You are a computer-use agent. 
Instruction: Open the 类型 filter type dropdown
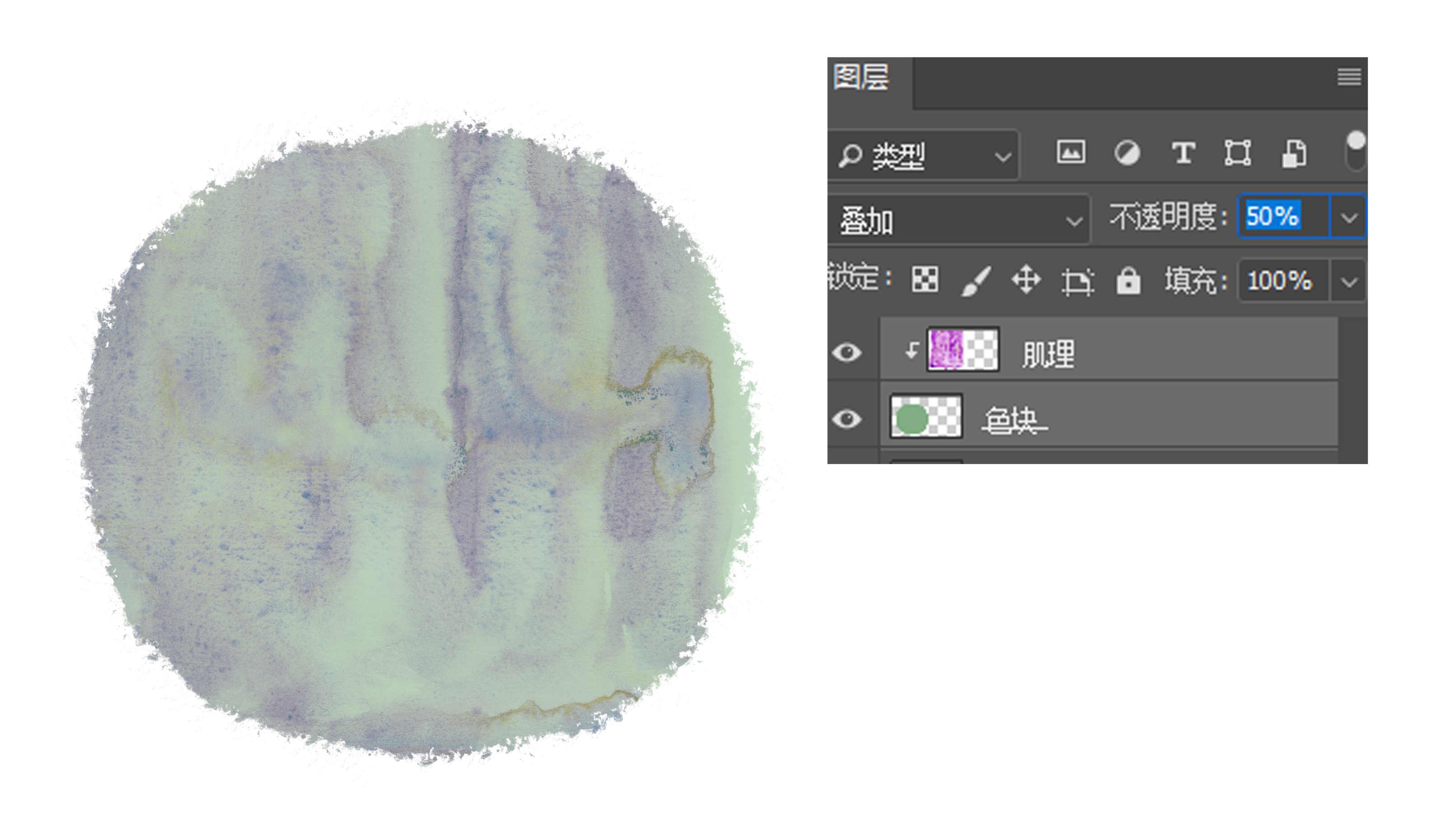click(924, 155)
